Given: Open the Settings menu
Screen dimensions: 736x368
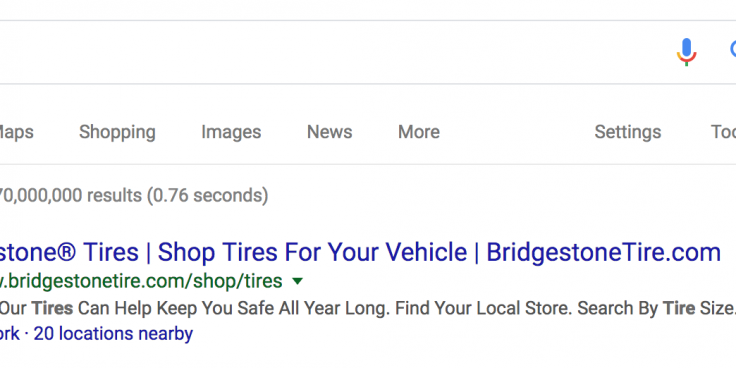Looking at the screenshot, I should (x=628, y=132).
